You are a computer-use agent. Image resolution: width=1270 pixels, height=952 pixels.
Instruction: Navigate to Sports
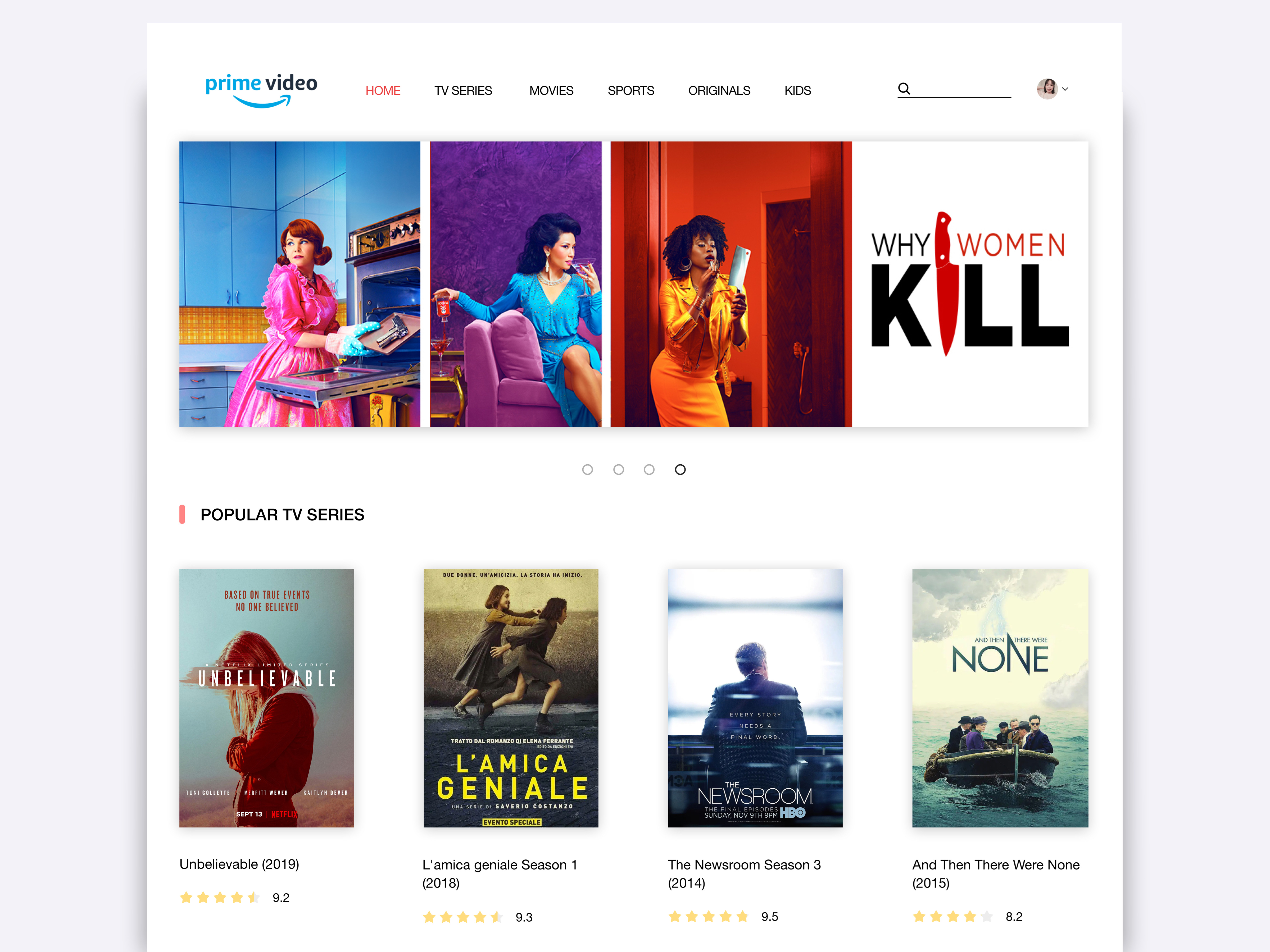[x=631, y=91]
